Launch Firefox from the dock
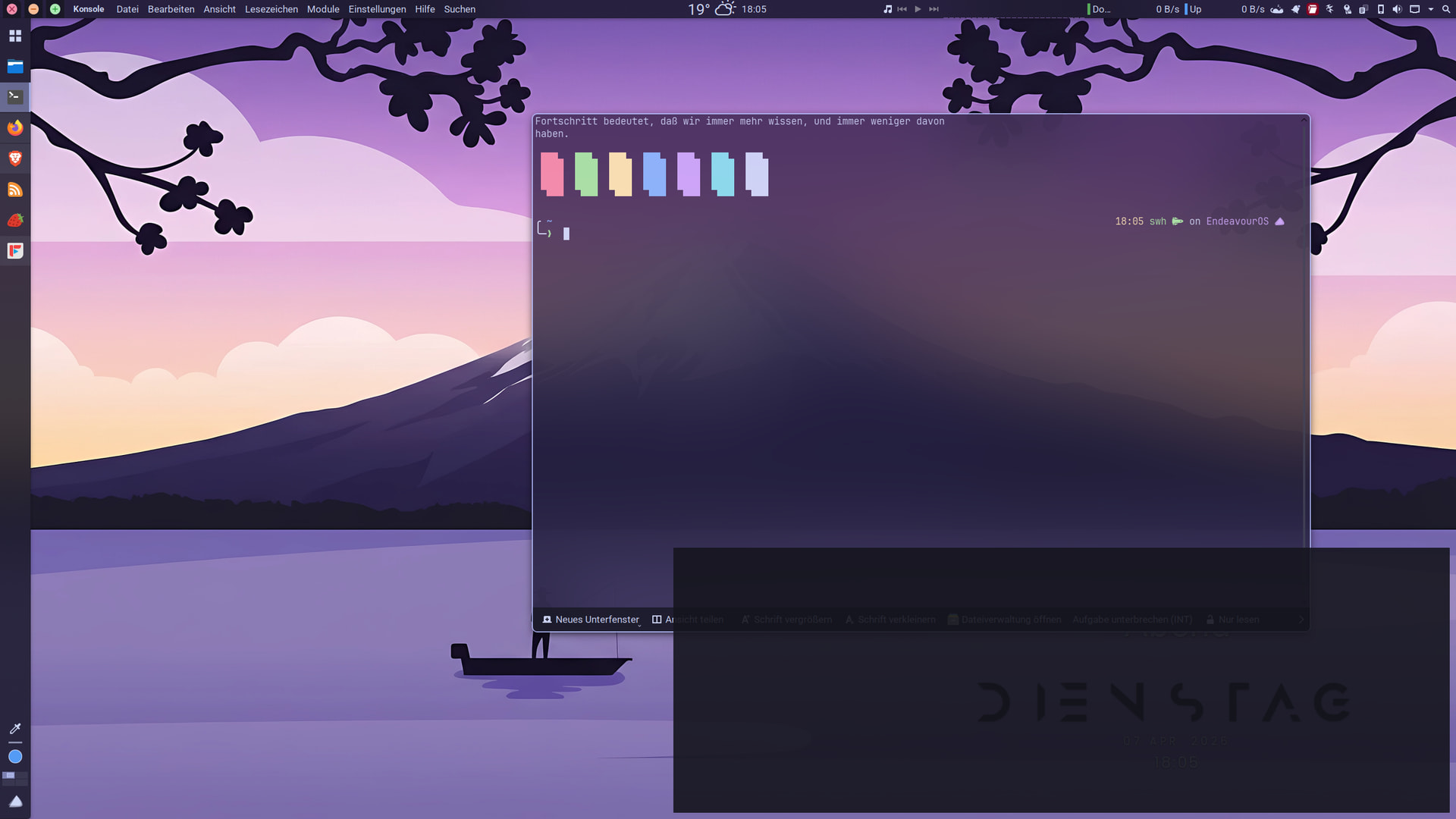 pos(15,127)
